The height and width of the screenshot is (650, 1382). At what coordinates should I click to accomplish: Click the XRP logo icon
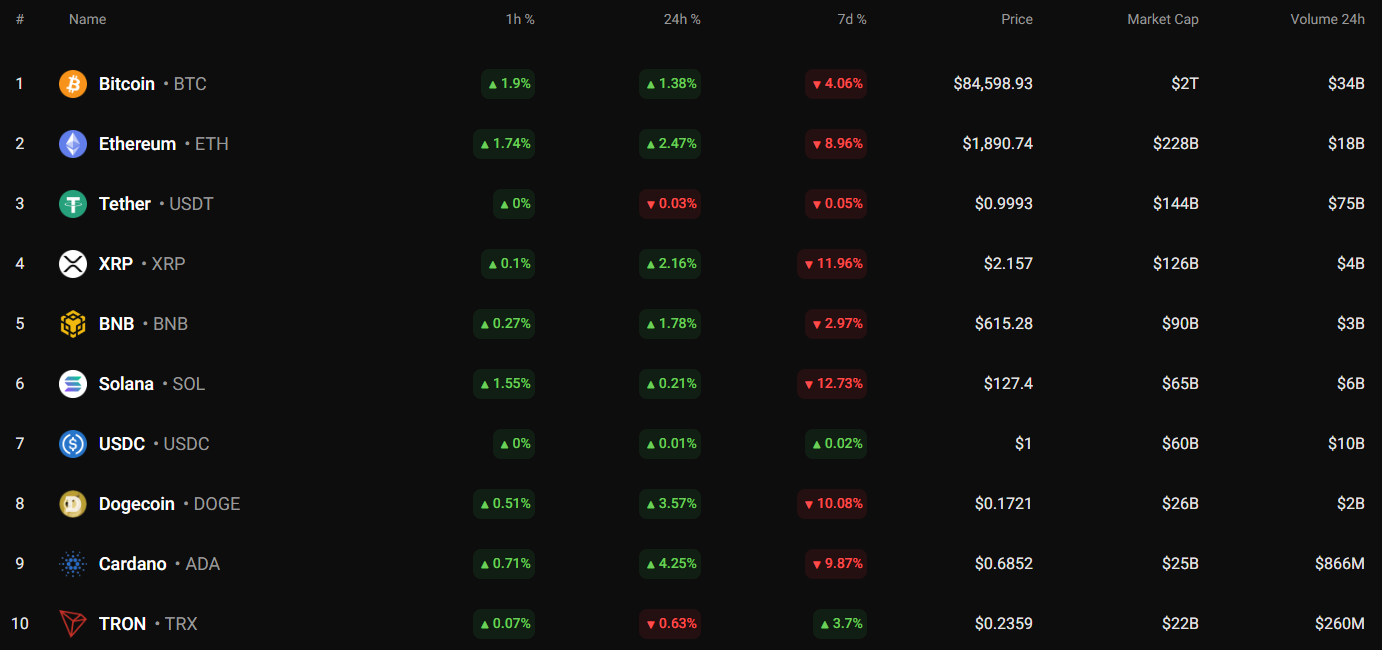(x=73, y=264)
